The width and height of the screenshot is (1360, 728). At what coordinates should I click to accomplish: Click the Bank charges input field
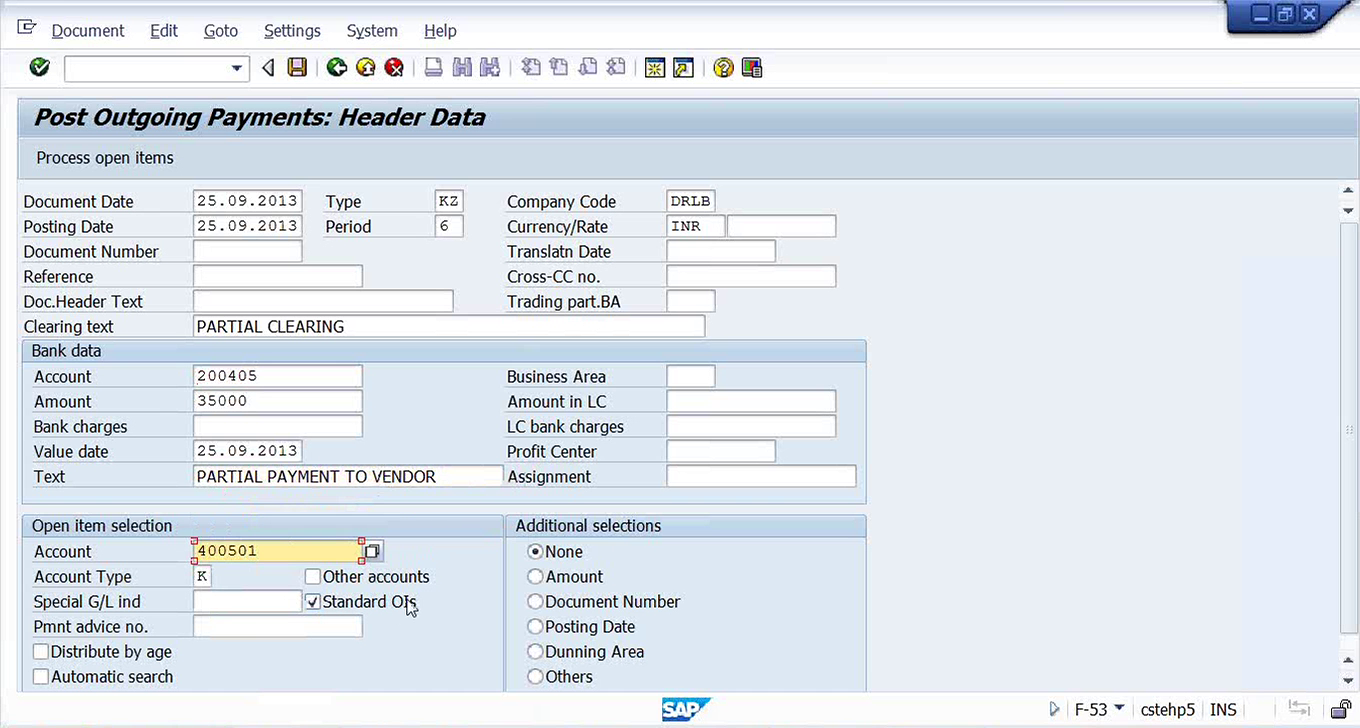[278, 426]
